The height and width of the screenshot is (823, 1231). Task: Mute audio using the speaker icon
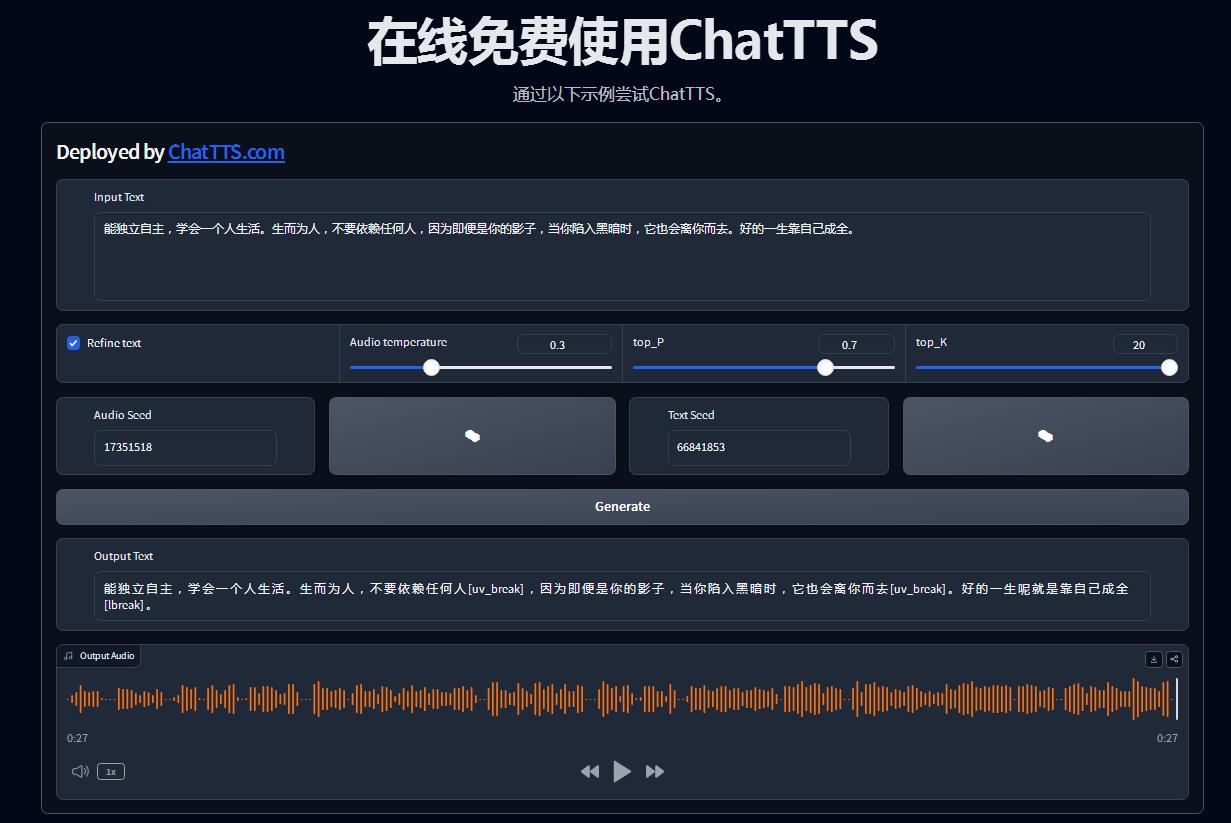click(79, 771)
